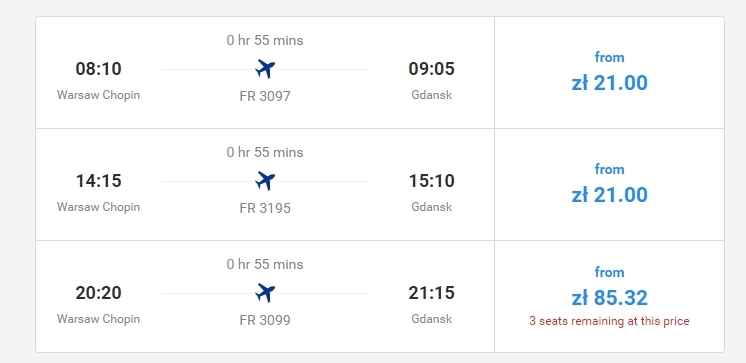Click the 21:15 arrival time in Gdansk
The width and height of the screenshot is (746, 363).
click(432, 293)
